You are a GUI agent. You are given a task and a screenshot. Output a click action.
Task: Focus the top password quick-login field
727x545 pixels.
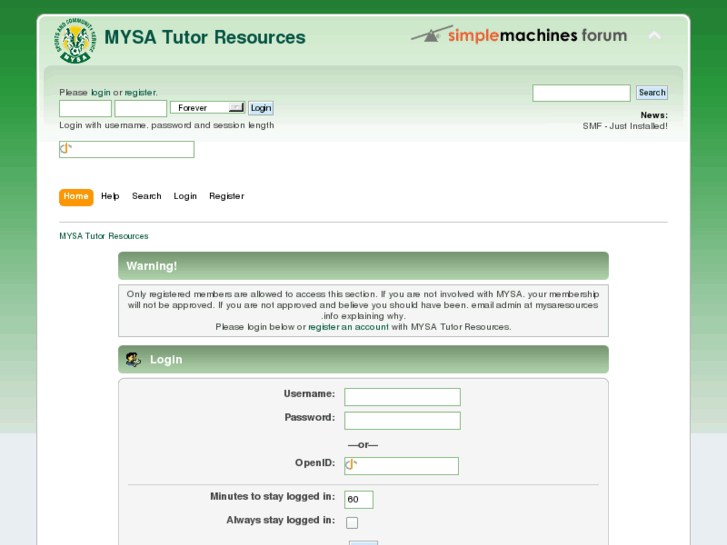[140, 109]
